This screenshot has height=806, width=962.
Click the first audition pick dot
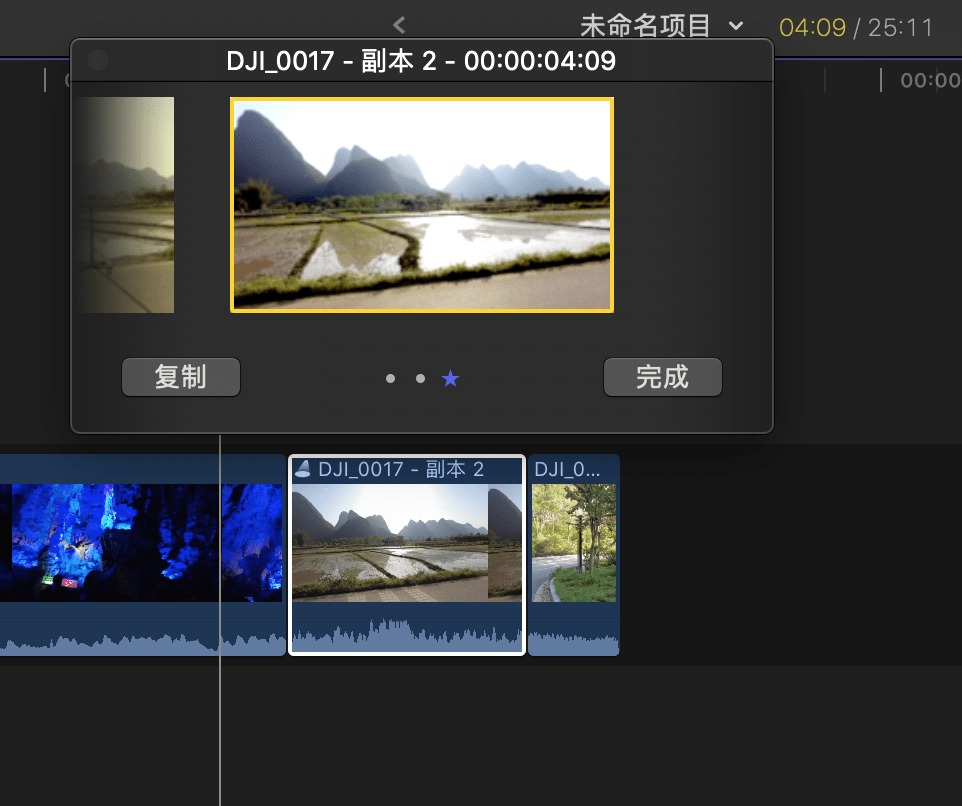click(390, 378)
